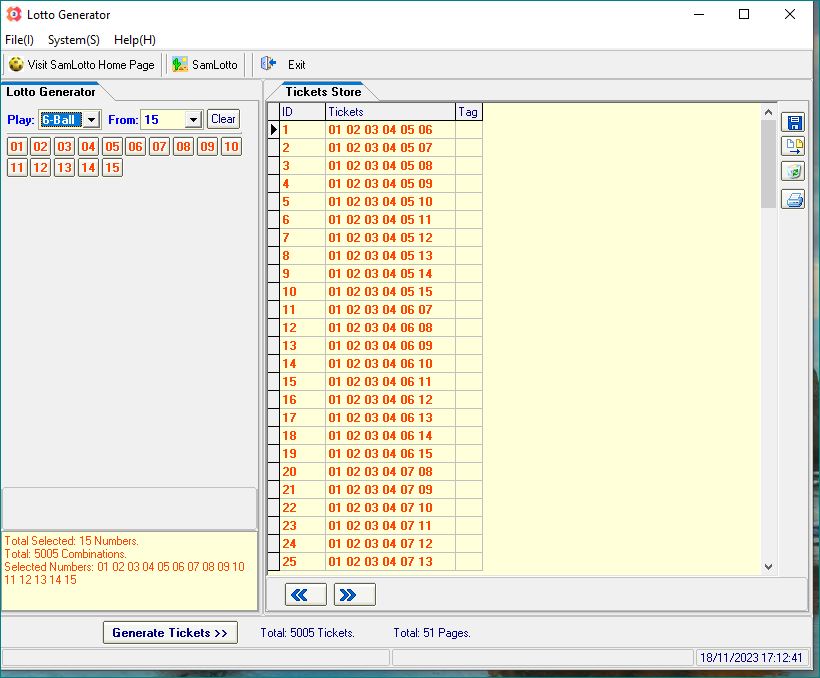This screenshot has width=820, height=678.
Task: Click the recycle bin delete icon
Action: click(793, 171)
